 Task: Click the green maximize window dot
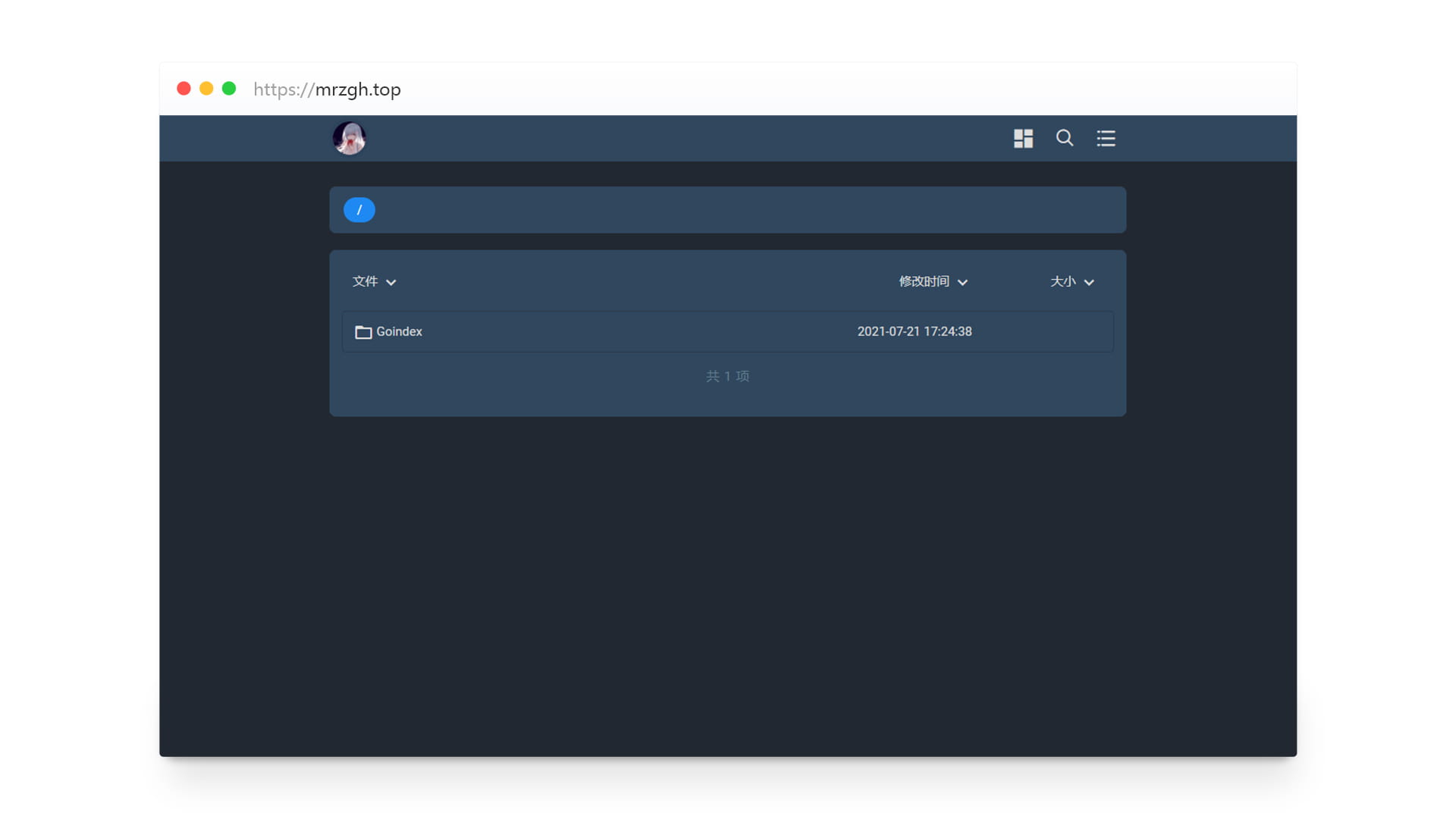pyautogui.click(x=229, y=89)
